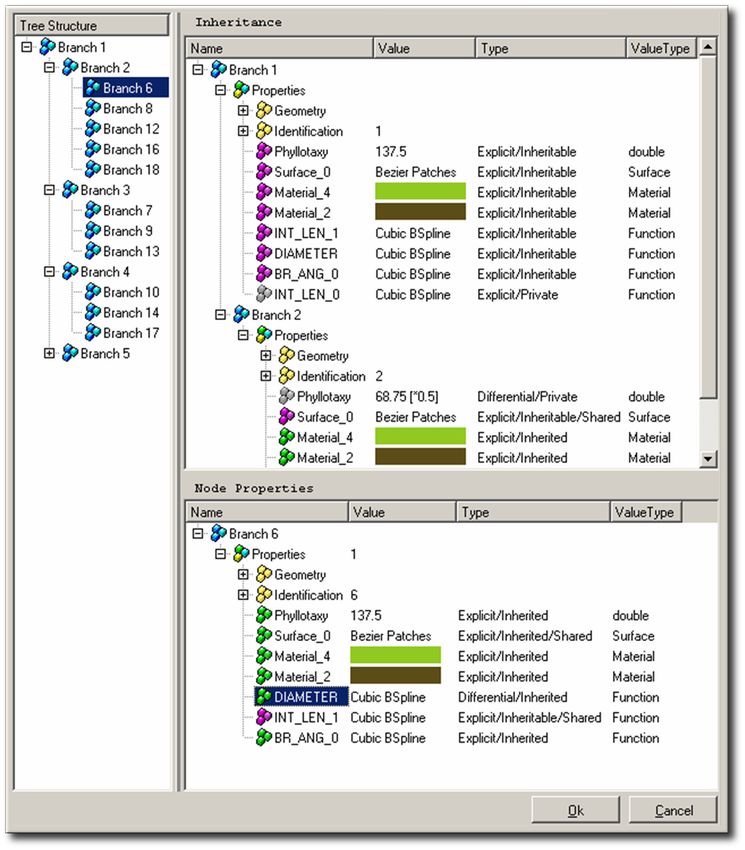Click the Value column header in Inheritance
Viewport: 745px width, 850px height.
point(425,48)
